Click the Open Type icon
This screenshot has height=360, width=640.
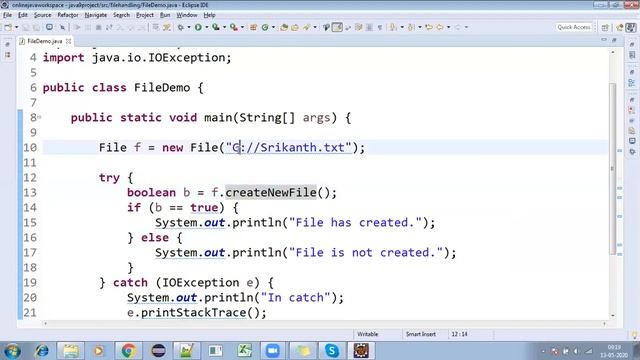coord(284,27)
